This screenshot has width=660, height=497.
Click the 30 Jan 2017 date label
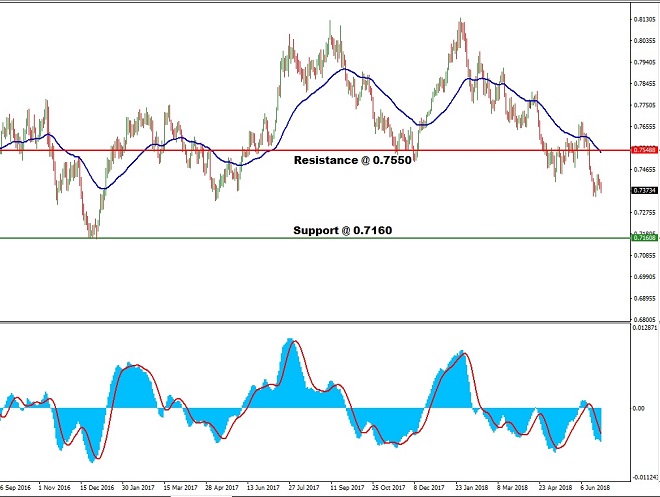click(138, 488)
